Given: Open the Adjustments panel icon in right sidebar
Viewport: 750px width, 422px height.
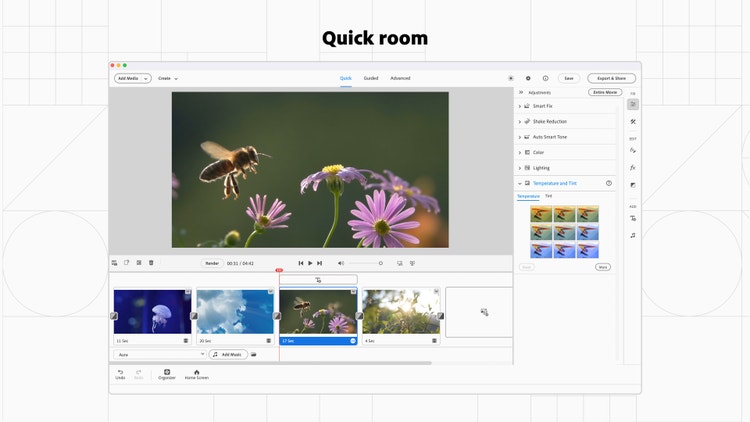Looking at the screenshot, I should (x=633, y=104).
